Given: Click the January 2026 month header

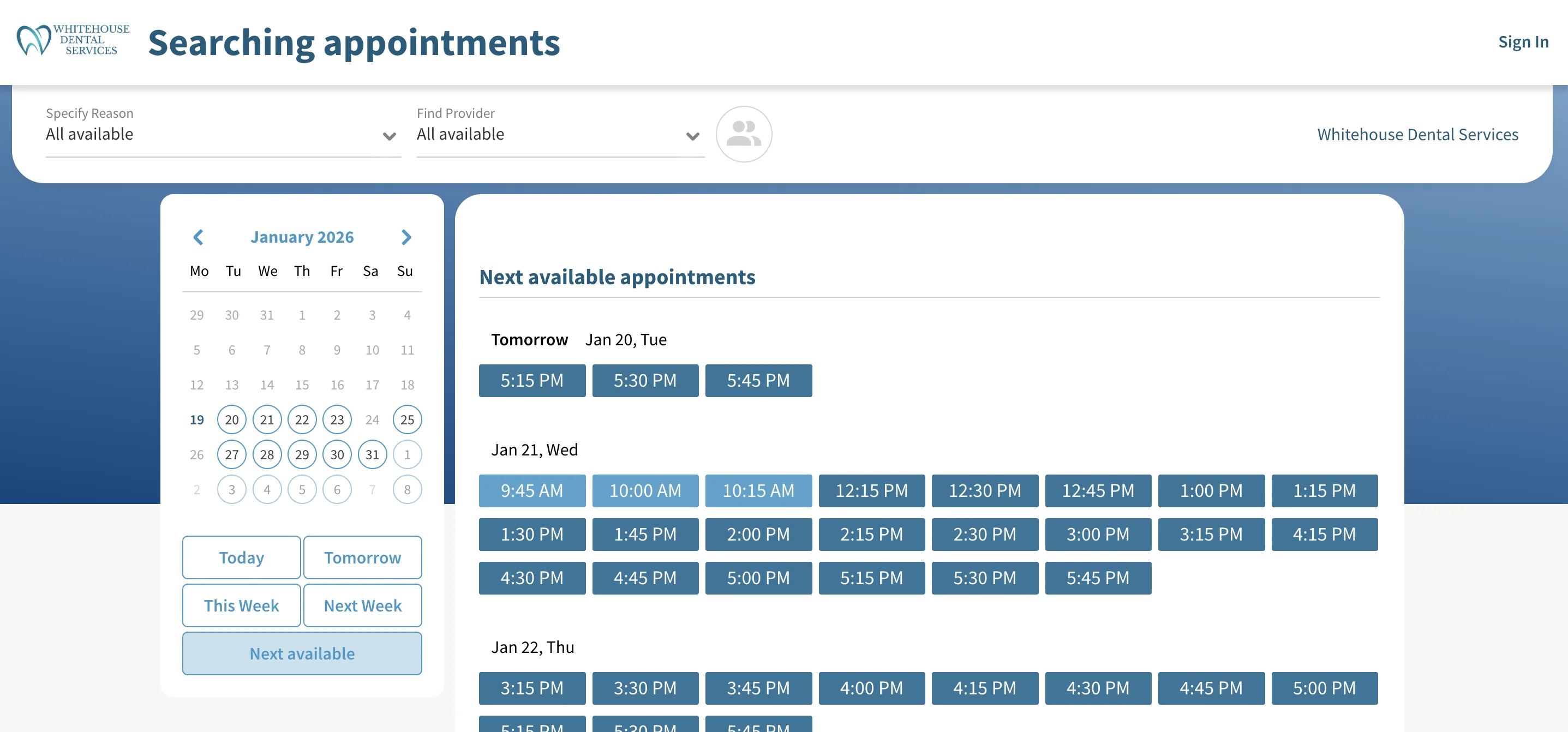Looking at the screenshot, I should pyautogui.click(x=302, y=237).
